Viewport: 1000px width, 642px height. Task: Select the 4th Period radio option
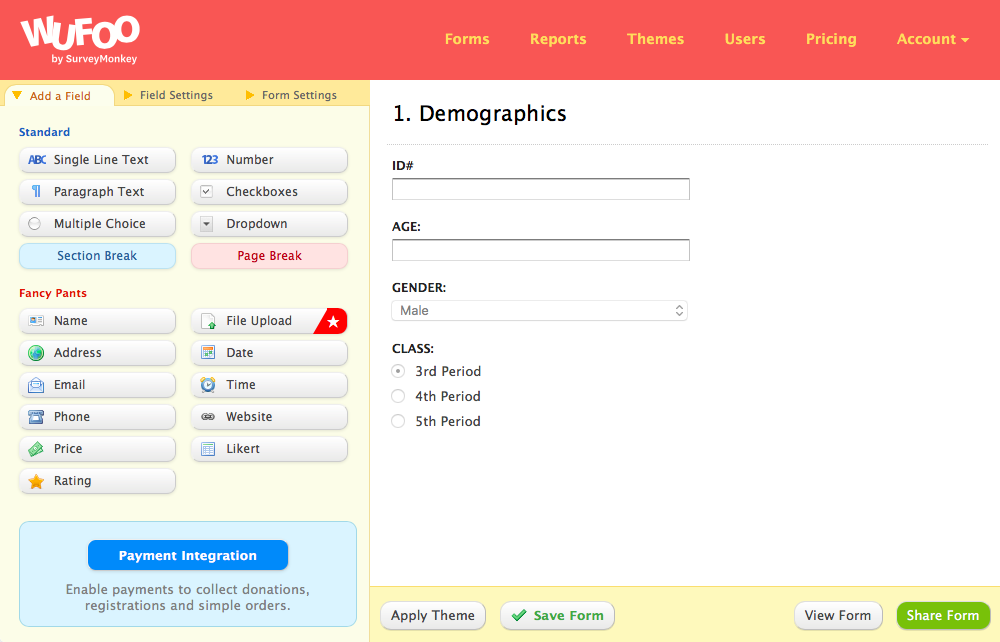coord(398,396)
